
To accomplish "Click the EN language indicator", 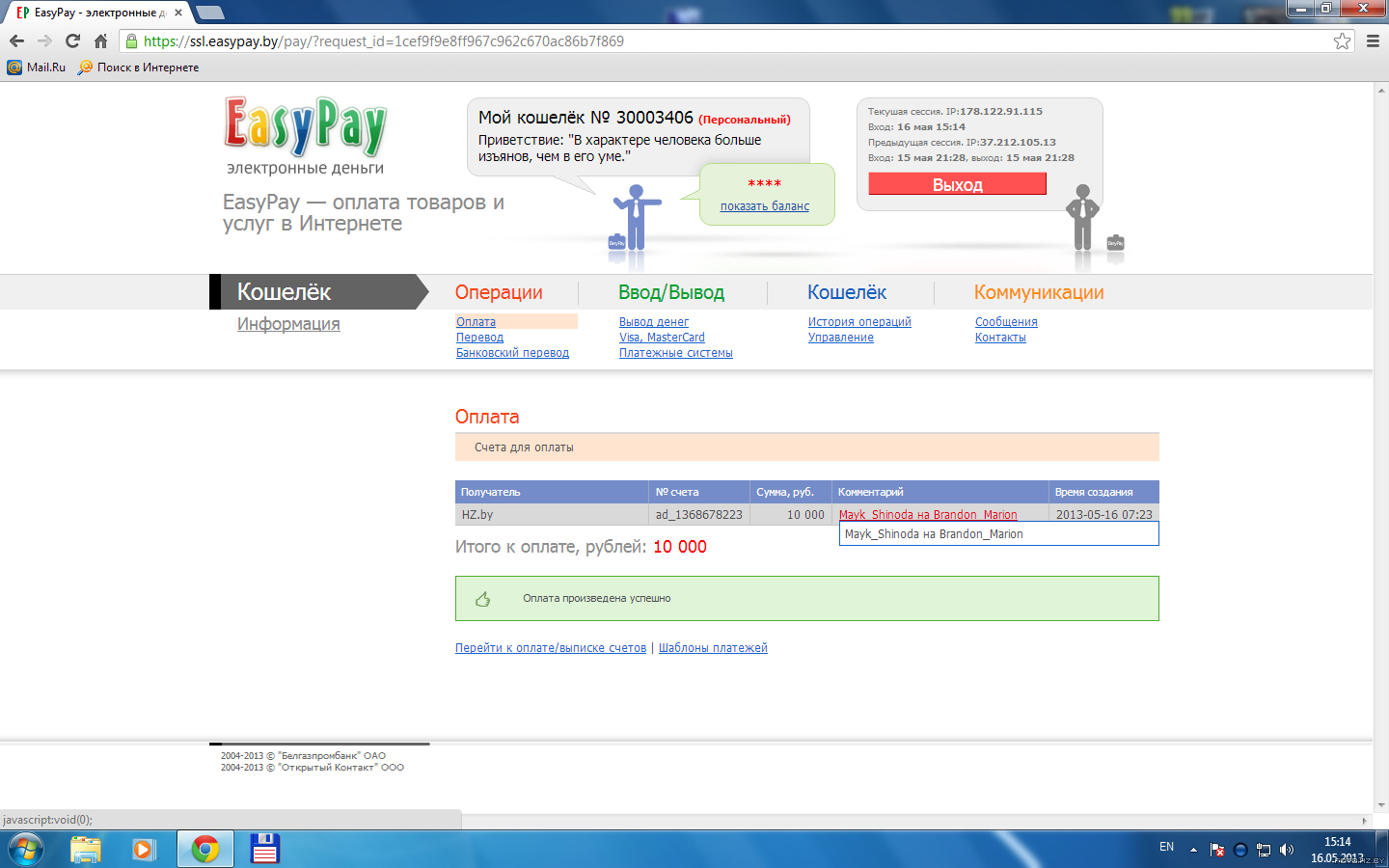I will [1166, 847].
